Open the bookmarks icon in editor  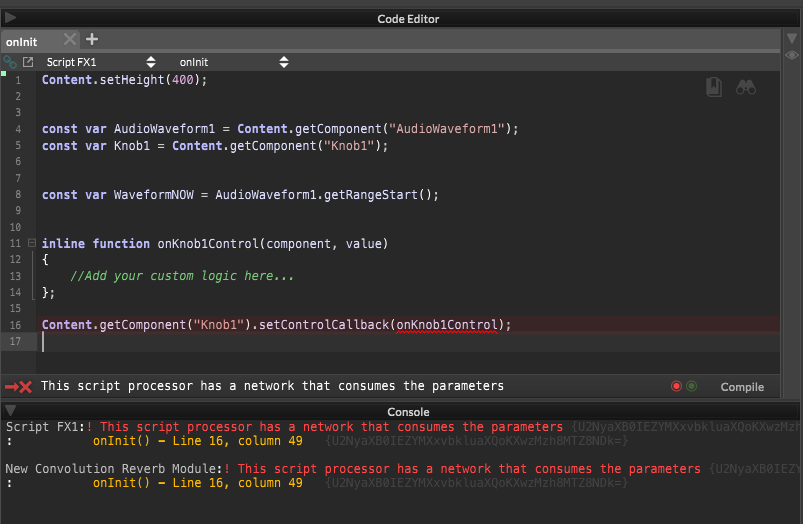(x=713, y=87)
